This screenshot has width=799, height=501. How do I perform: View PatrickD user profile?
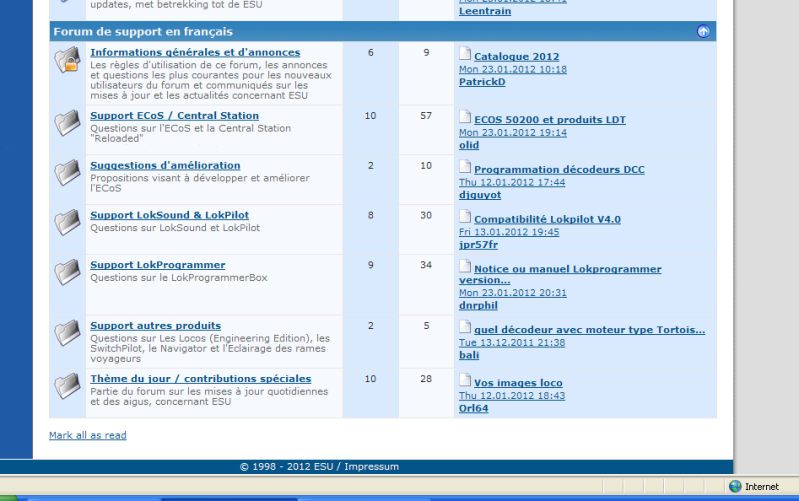coord(482,82)
